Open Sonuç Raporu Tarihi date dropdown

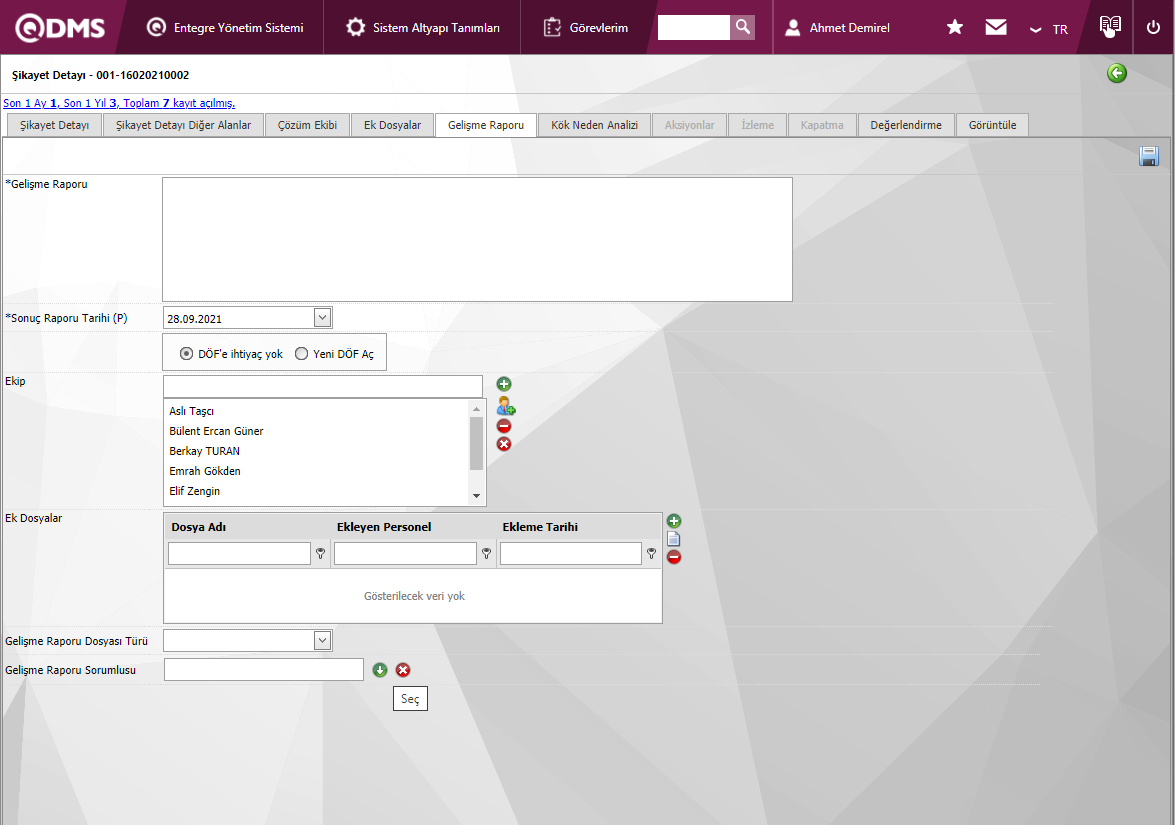(x=322, y=318)
